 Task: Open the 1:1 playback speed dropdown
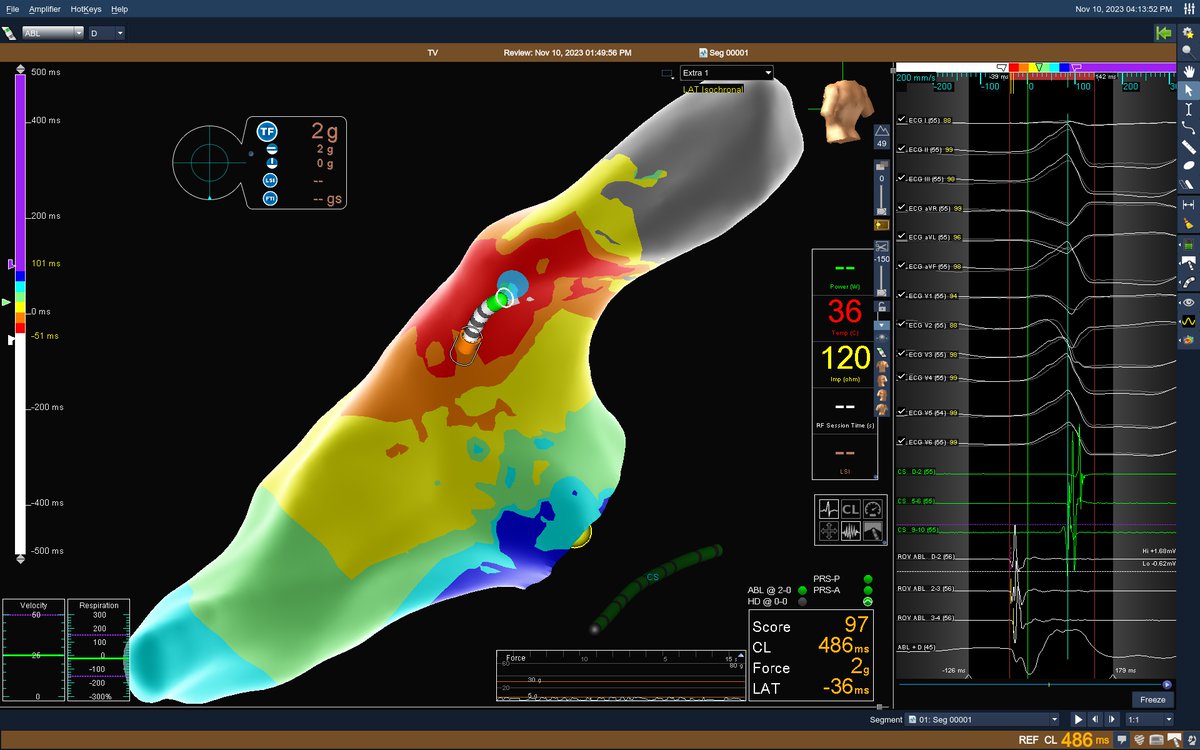[1148, 719]
